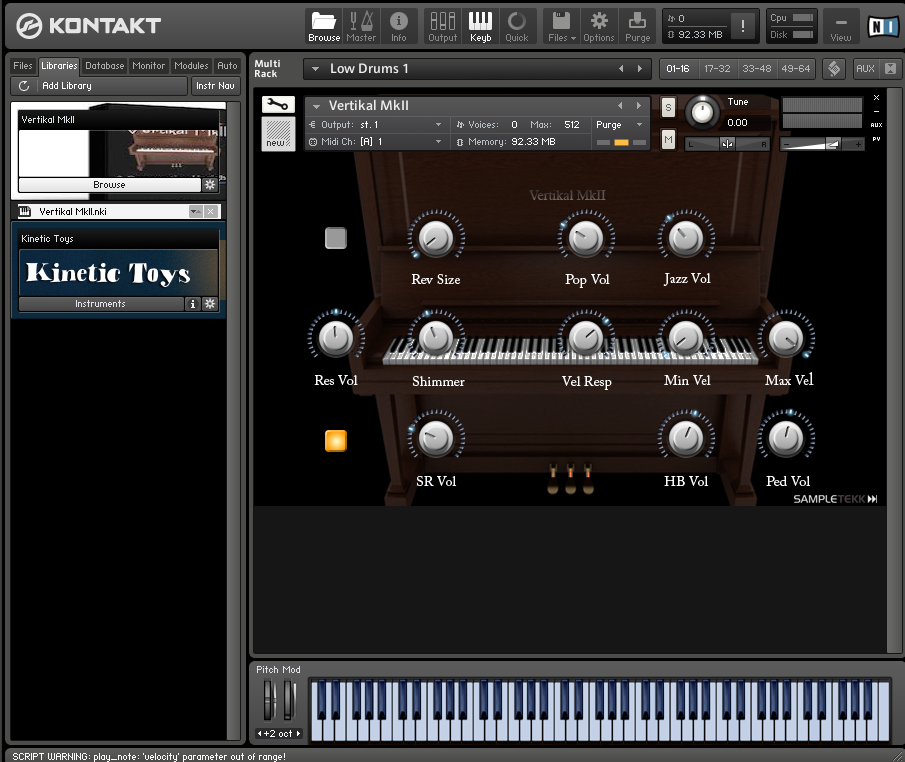The image size is (905, 762).
Task: Toggle the gray reverb switch button
Action: [x=336, y=238]
